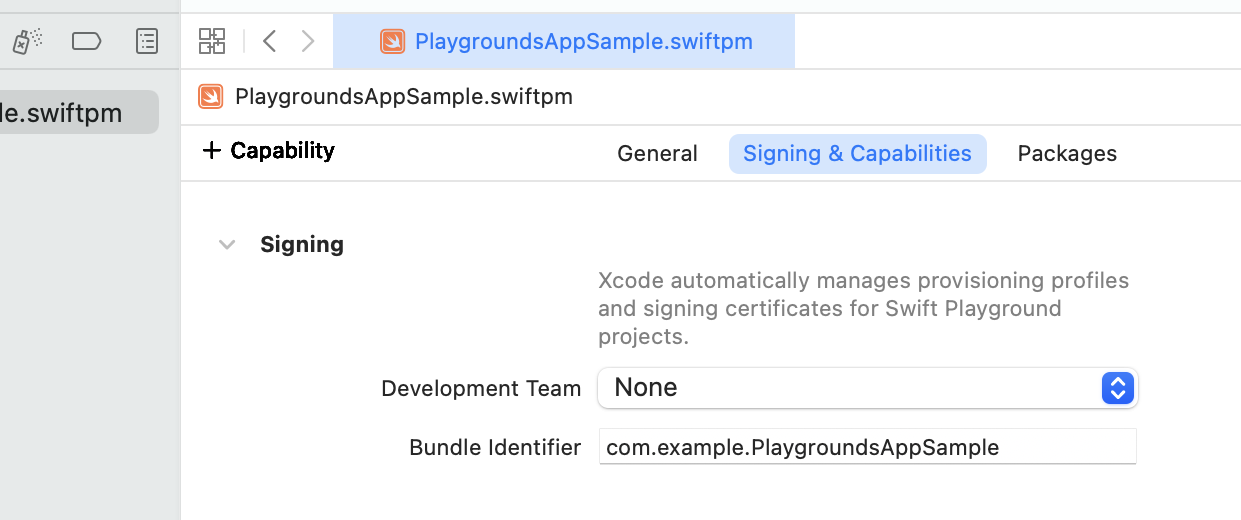Viewport: 1241px width, 520px height.
Task: Select the PlaygroundsAppSample.swiftpm editor tab title
Action: (583, 41)
